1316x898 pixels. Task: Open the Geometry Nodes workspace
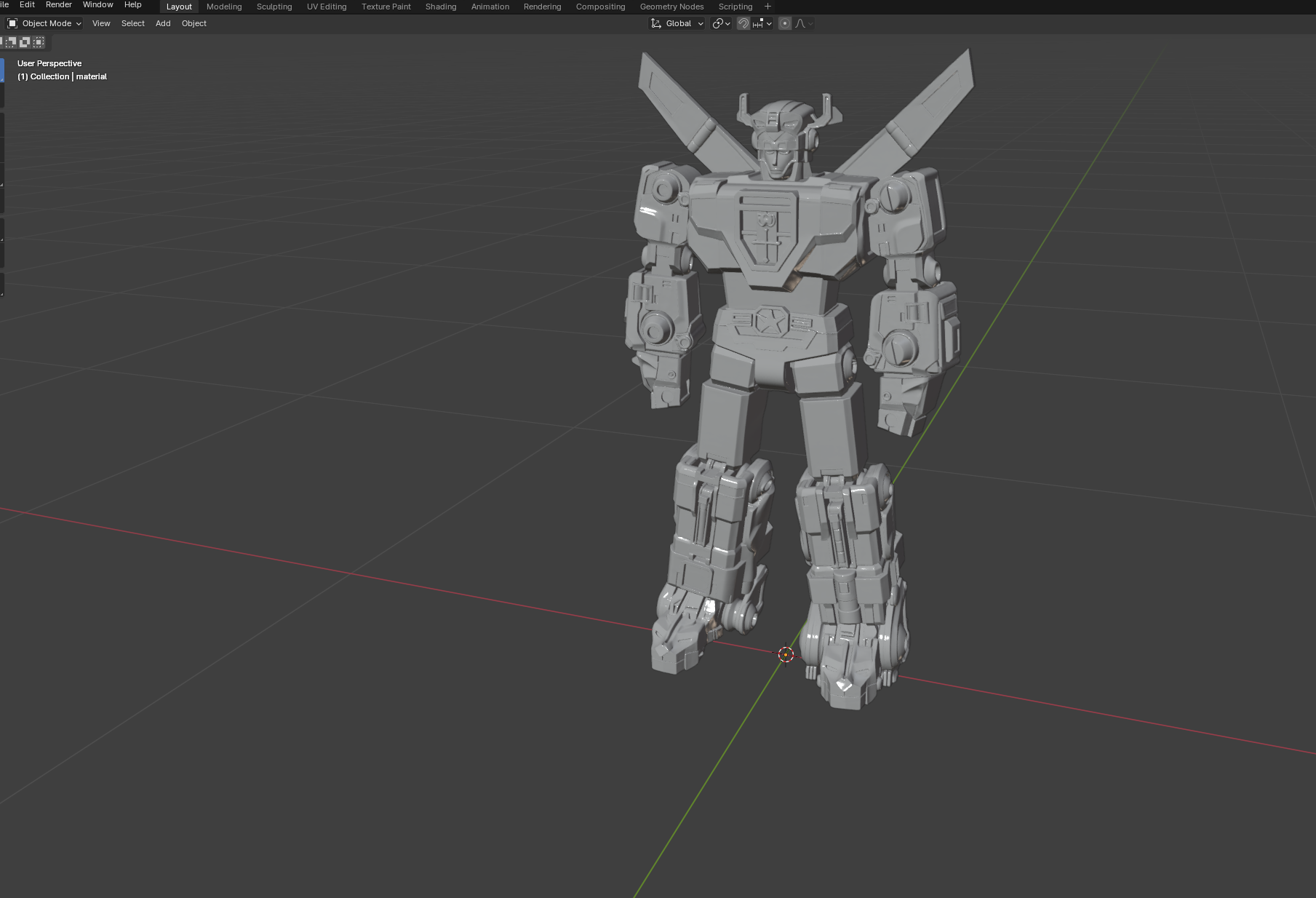pos(671,7)
